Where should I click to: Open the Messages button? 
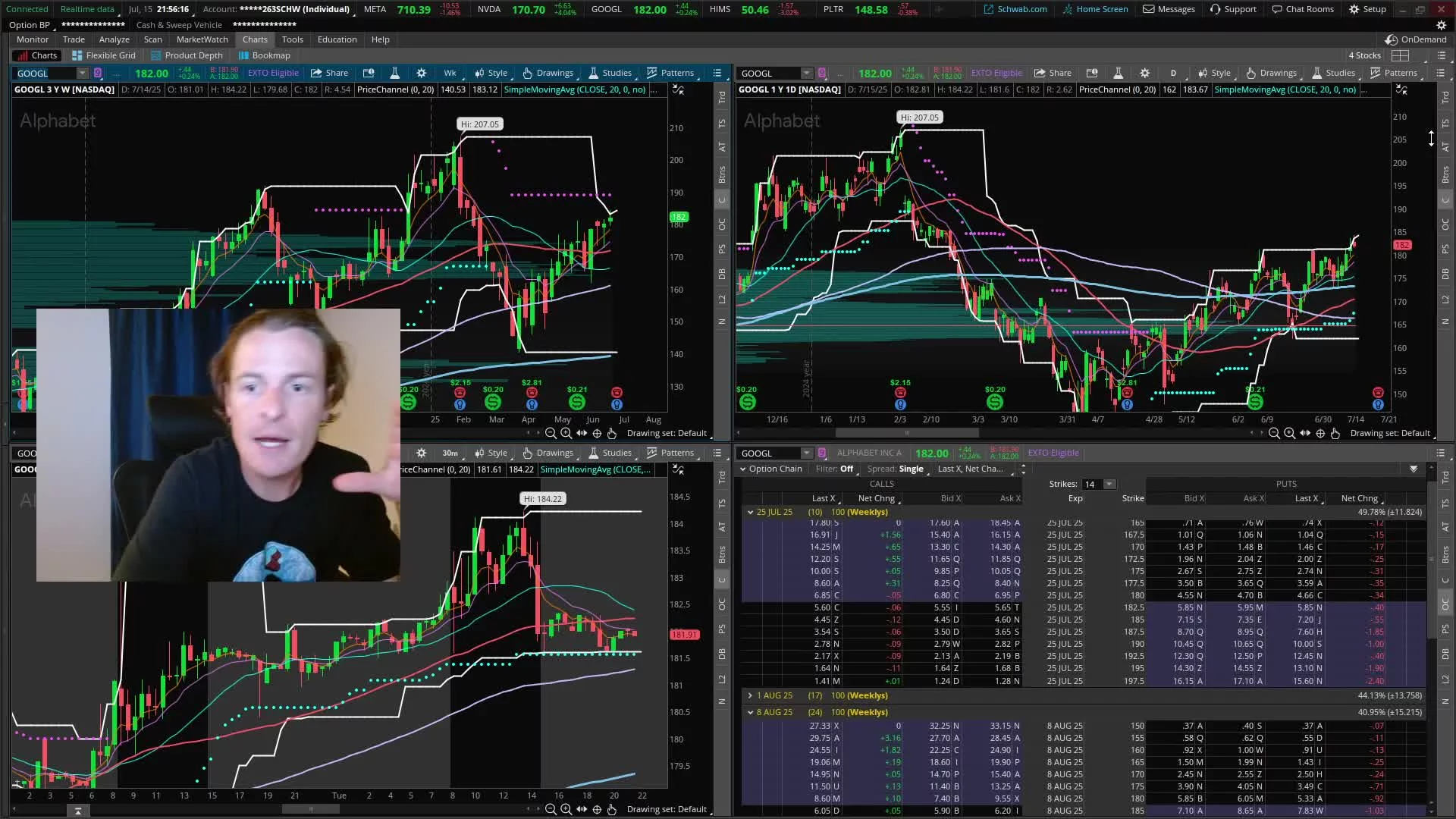click(x=1169, y=9)
